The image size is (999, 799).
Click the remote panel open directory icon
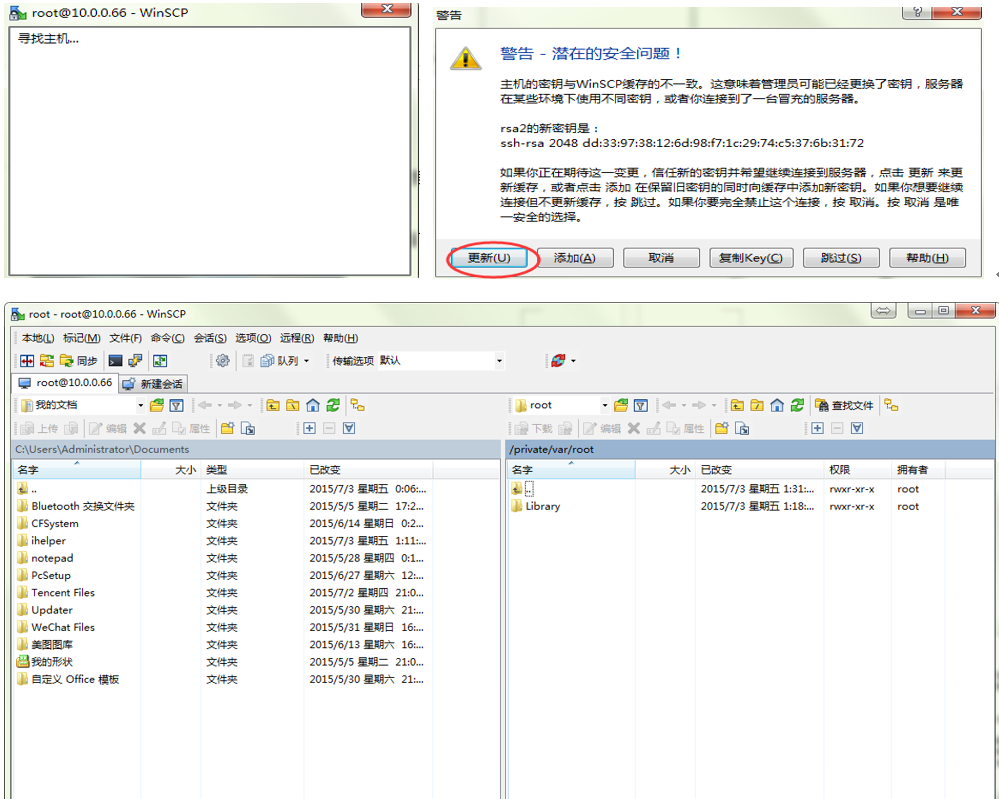click(621, 405)
